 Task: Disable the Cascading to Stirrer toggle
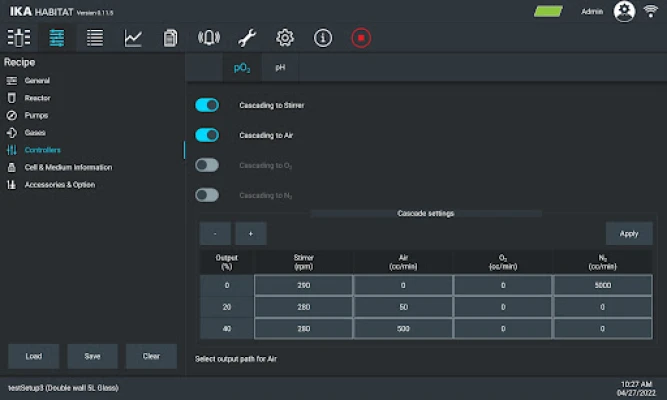click(207, 105)
